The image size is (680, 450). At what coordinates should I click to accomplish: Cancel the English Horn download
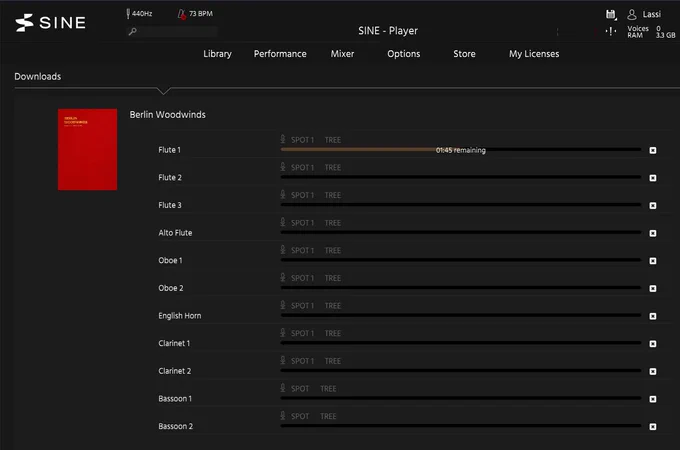point(653,316)
